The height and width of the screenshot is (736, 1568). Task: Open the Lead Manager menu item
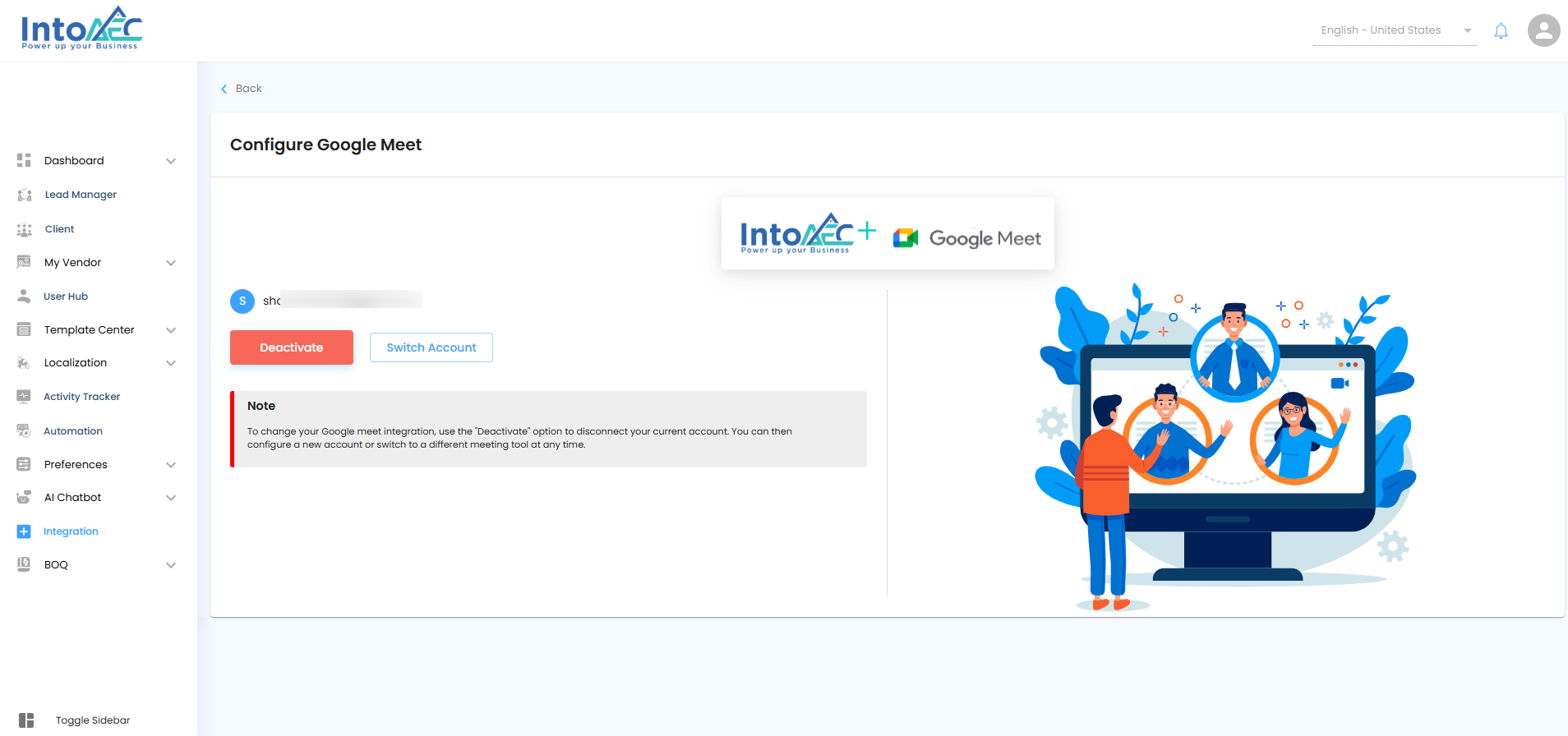[x=81, y=195]
